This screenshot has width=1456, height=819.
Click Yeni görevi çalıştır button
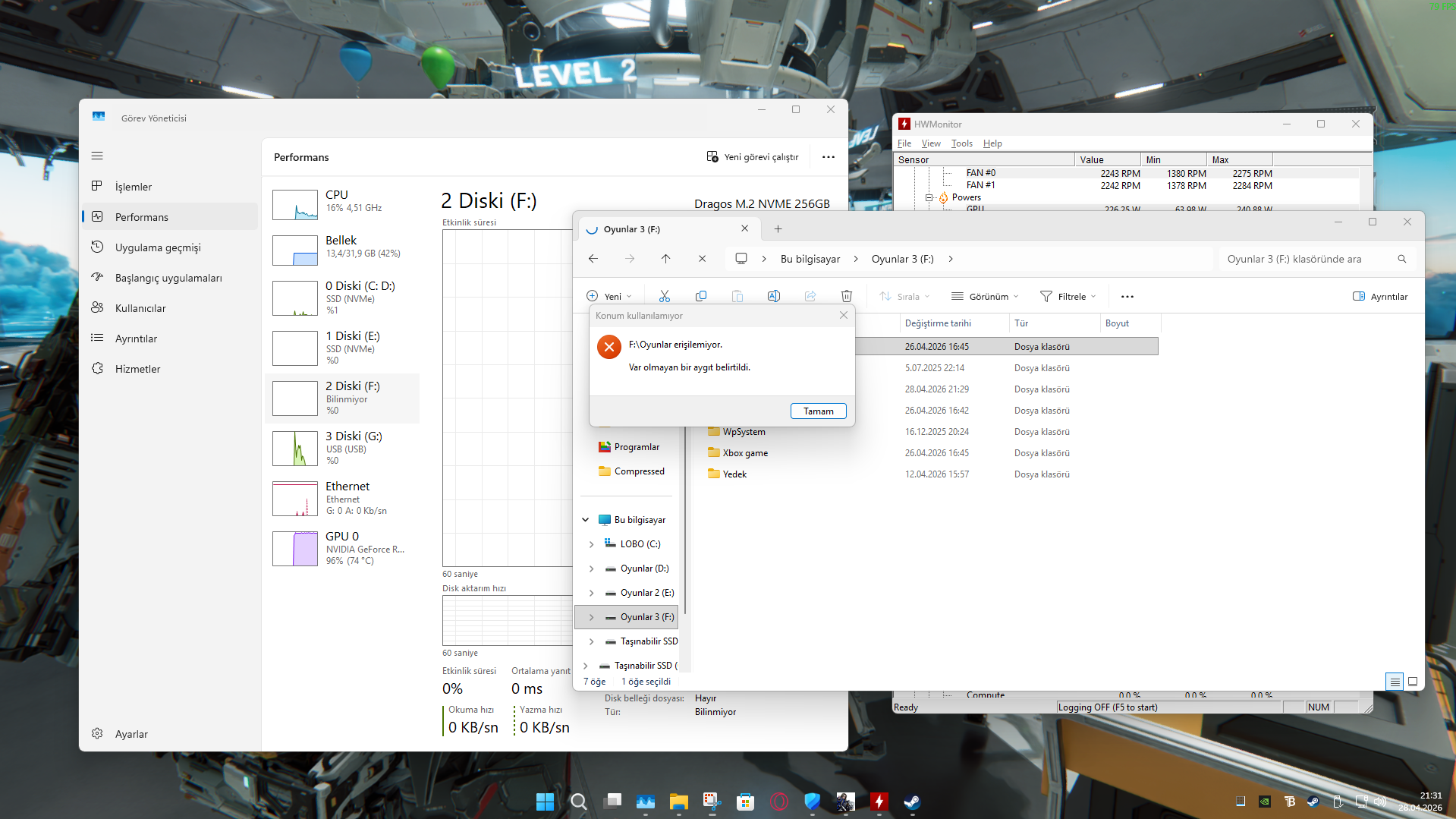coord(753,156)
